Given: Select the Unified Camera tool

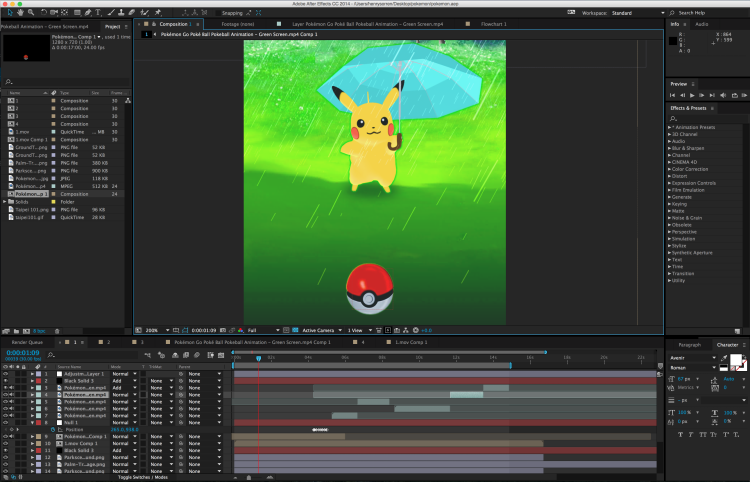Looking at the screenshot, I should point(54,12).
